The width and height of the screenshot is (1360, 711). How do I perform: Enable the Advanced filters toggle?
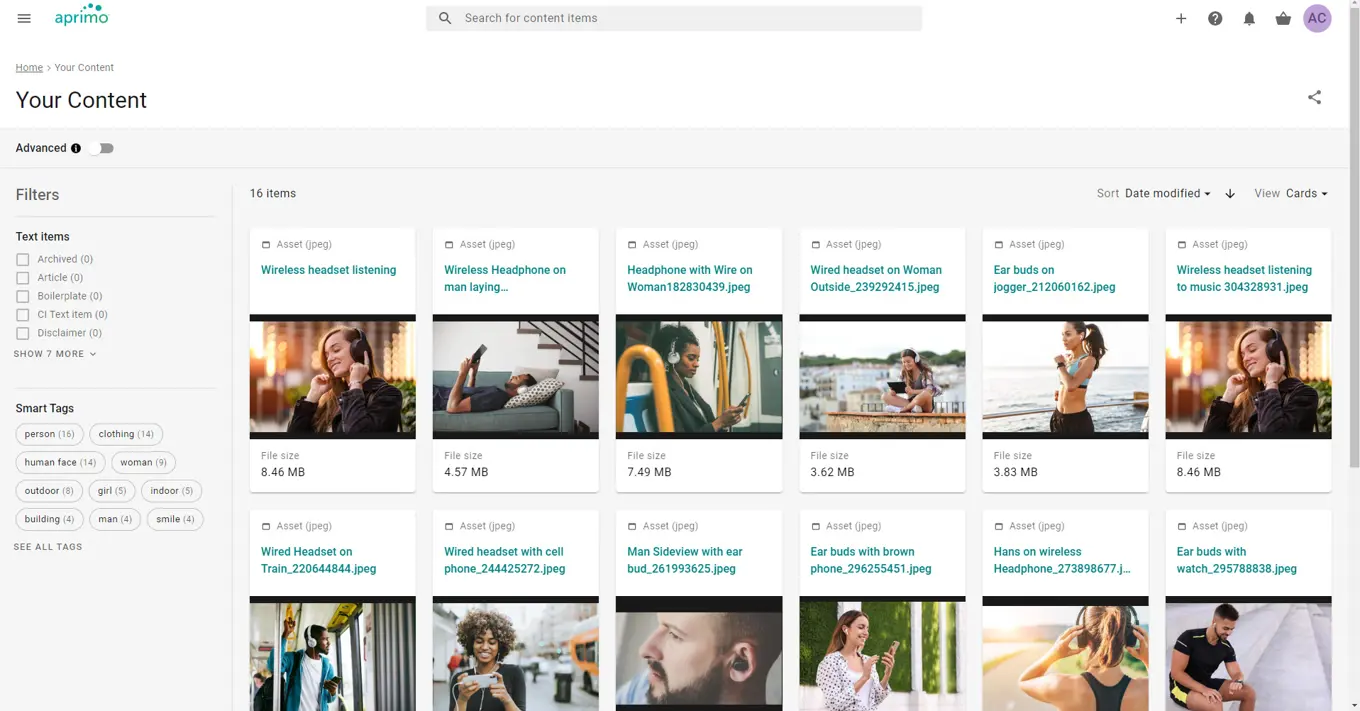100,147
